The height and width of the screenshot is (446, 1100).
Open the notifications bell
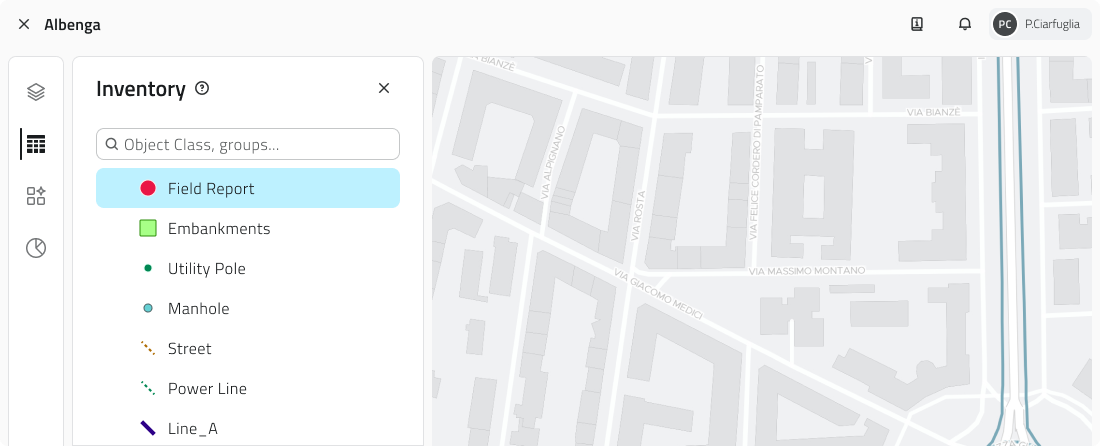[x=965, y=24]
